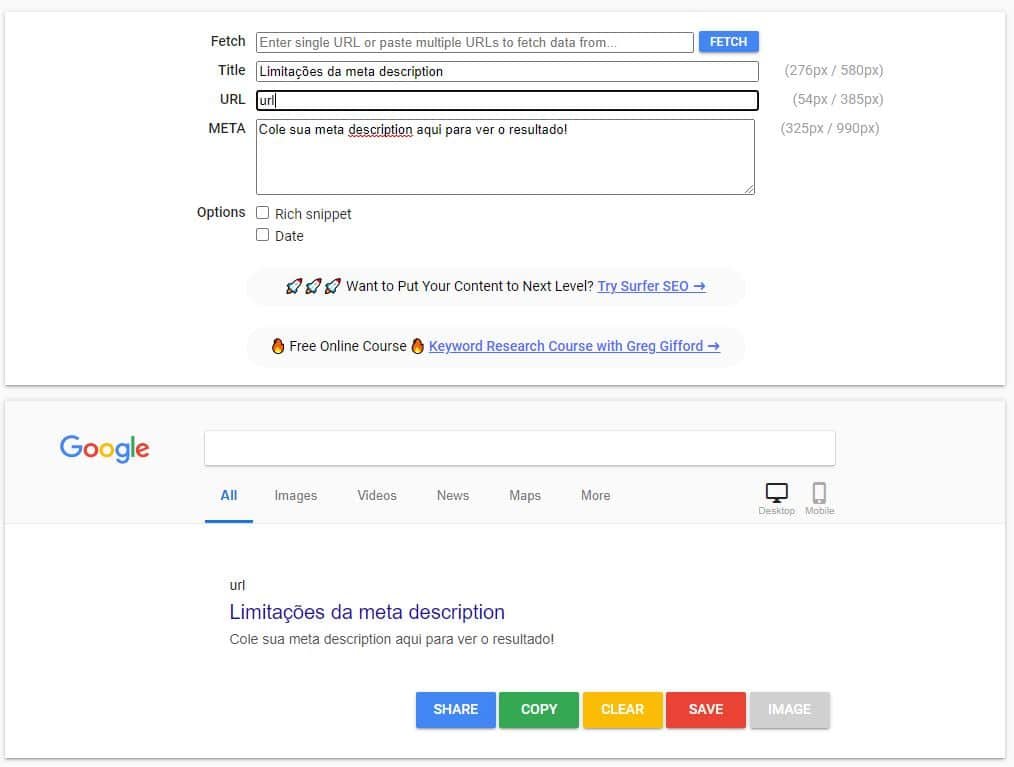The image size is (1014, 767).
Task: Switch to the Videos tab
Action: click(x=377, y=495)
